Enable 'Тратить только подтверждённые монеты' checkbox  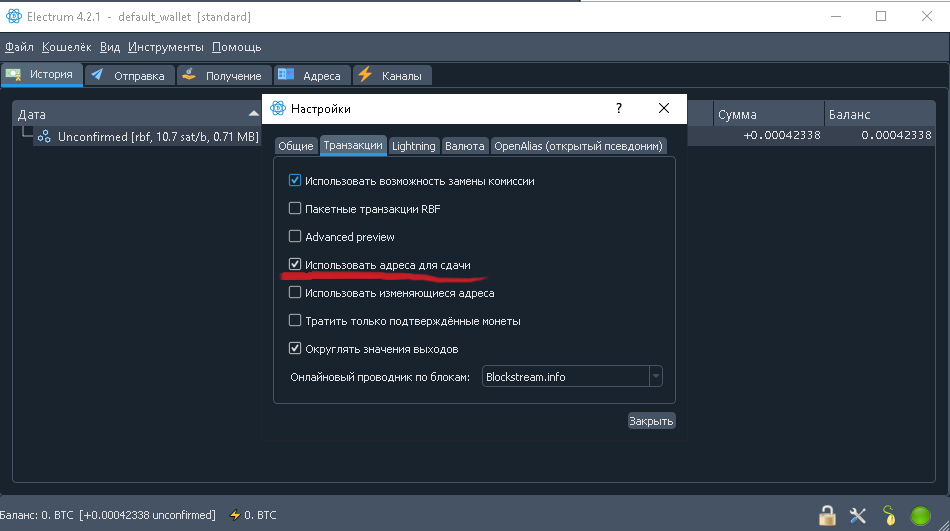pos(294,320)
